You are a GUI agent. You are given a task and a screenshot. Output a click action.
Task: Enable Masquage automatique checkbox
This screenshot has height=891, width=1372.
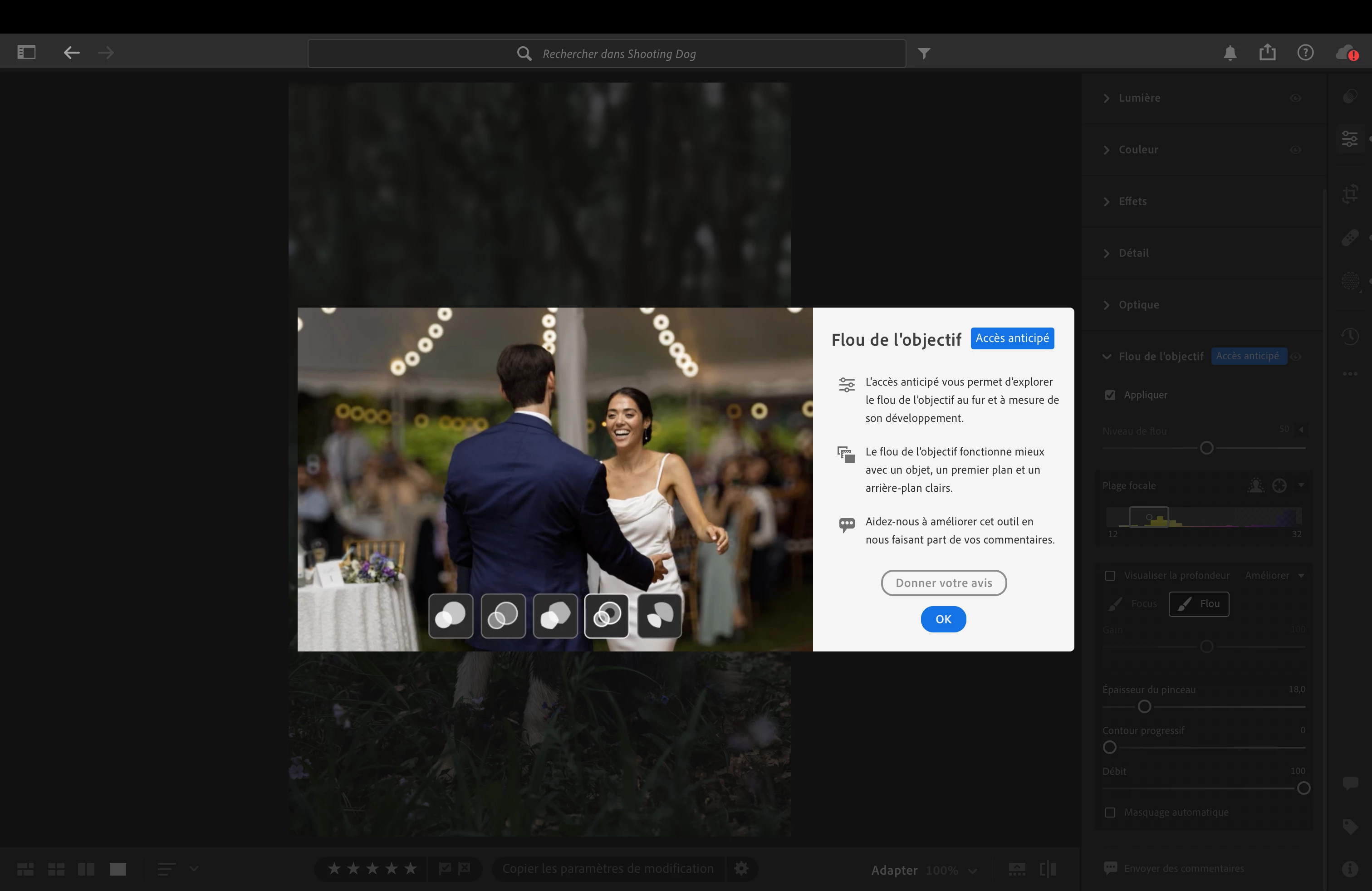1110,812
